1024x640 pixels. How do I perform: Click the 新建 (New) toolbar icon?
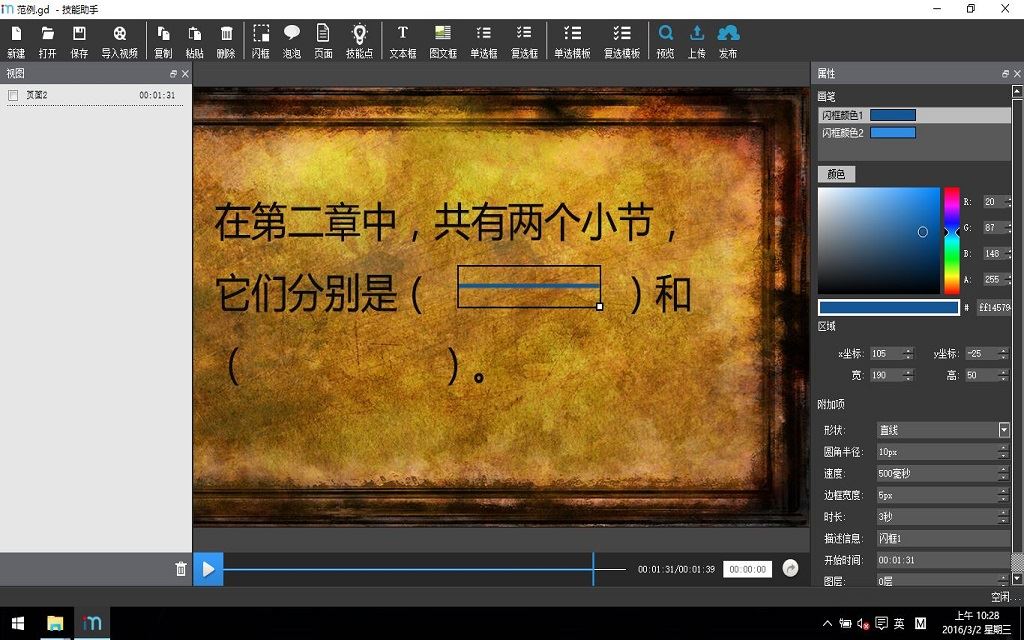click(16, 41)
